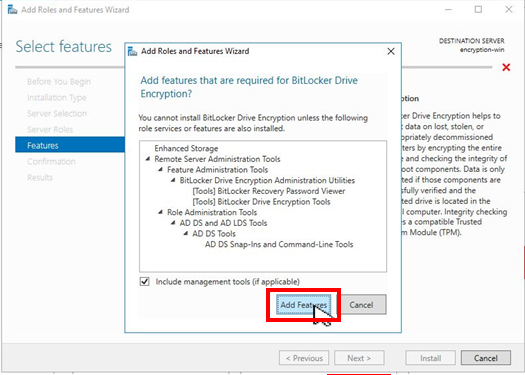Select Feature Administration Tools label
525x375 pixels.
(x=218, y=170)
